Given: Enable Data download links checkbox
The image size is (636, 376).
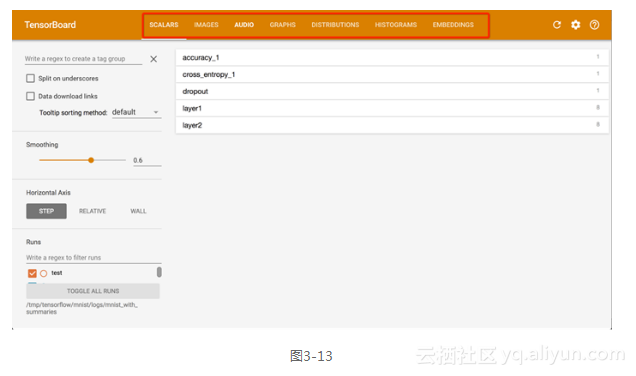Looking at the screenshot, I should 30,96.
